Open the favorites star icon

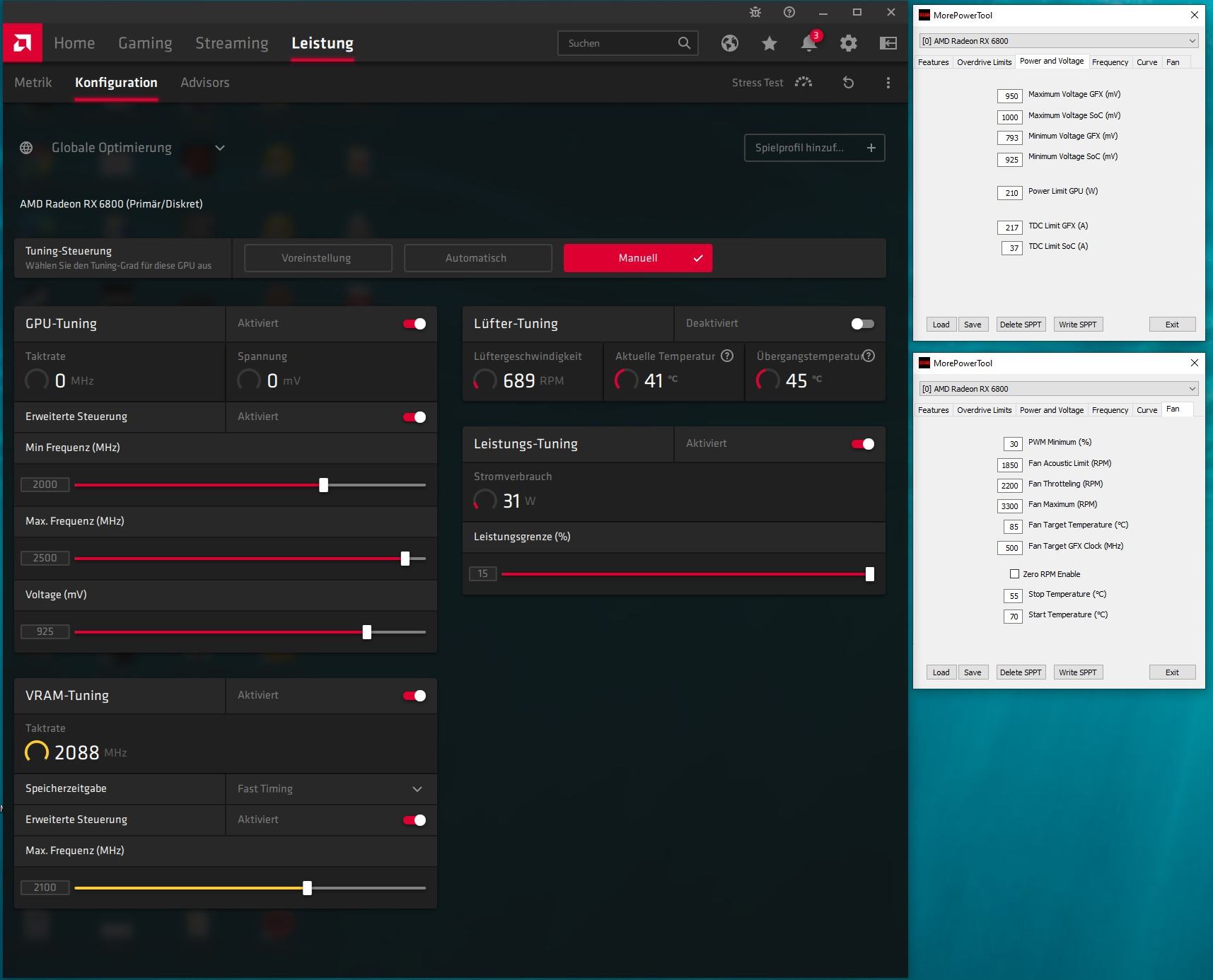pyautogui.click(x=770, y=43)
